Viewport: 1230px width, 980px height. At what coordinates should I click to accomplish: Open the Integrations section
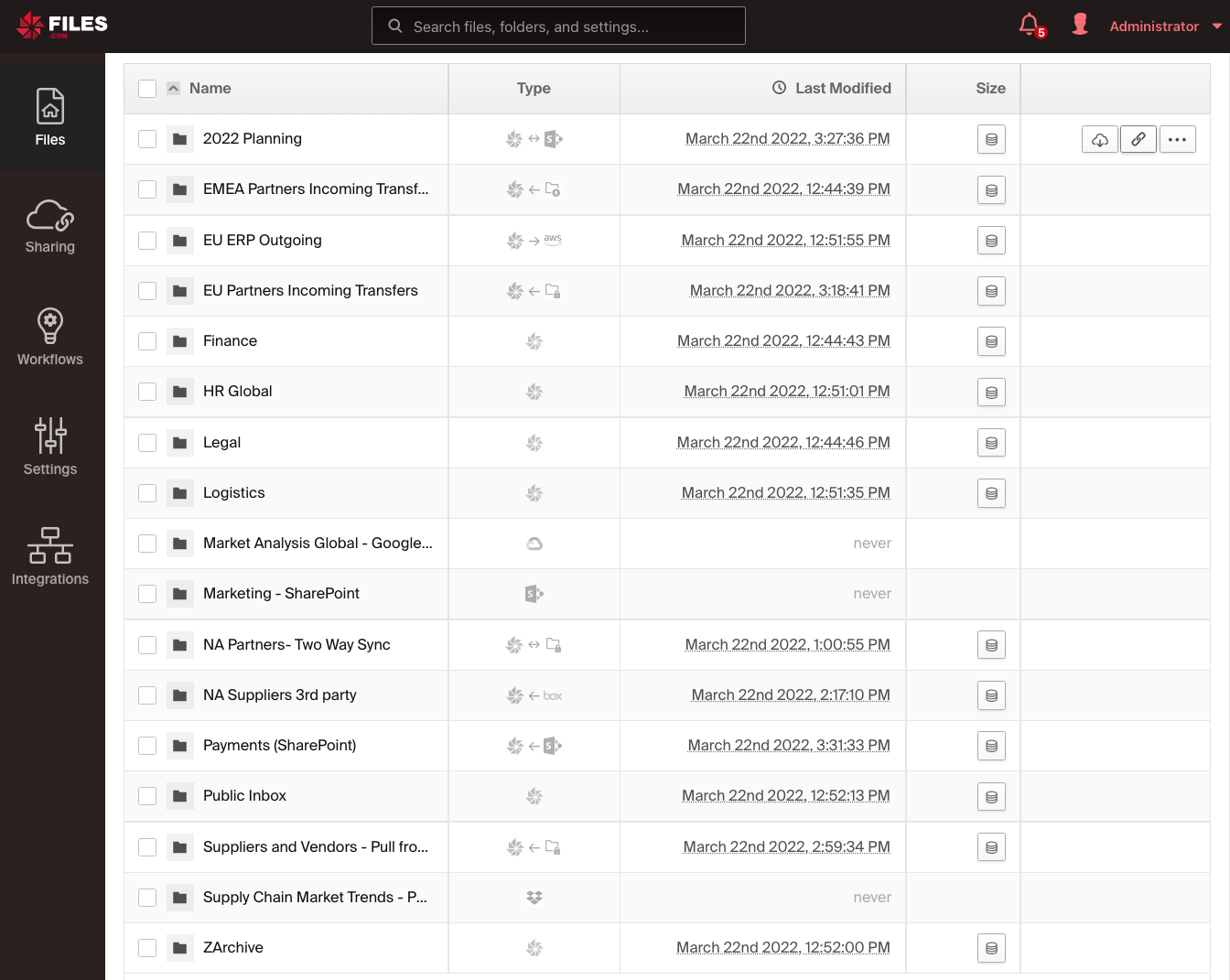(x=49, y=556)
